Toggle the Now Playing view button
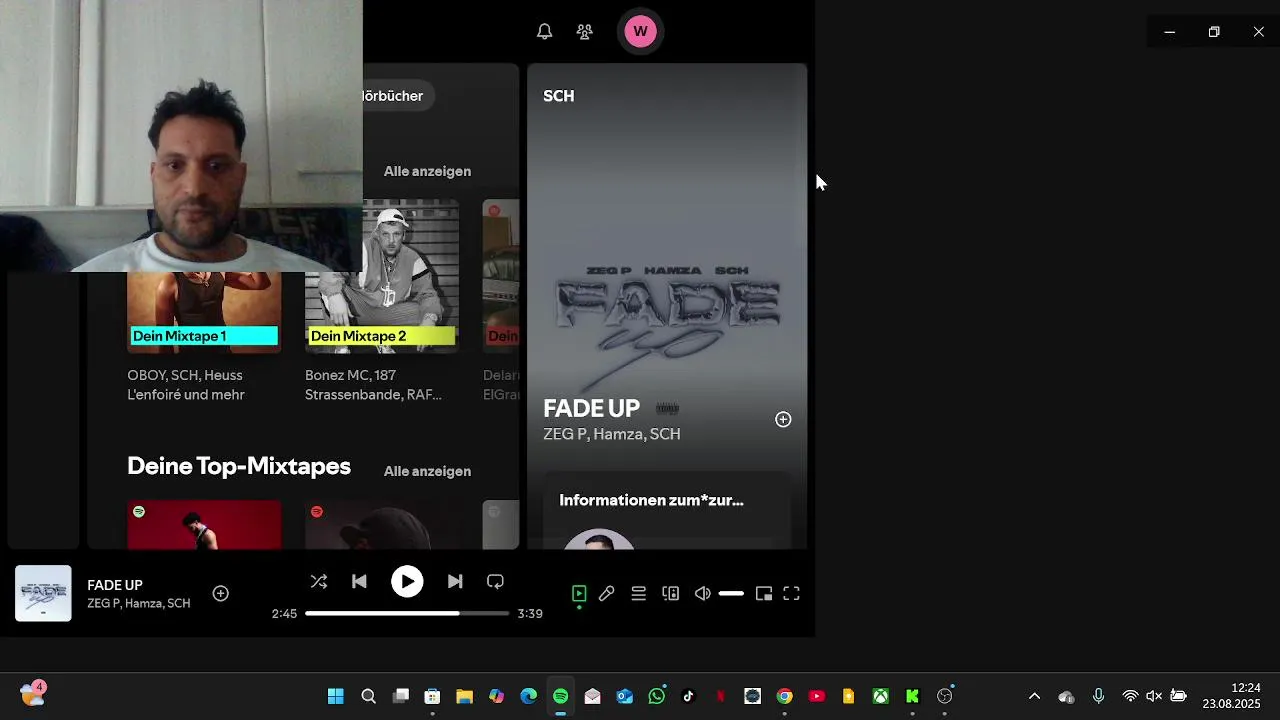 (579, 594)
